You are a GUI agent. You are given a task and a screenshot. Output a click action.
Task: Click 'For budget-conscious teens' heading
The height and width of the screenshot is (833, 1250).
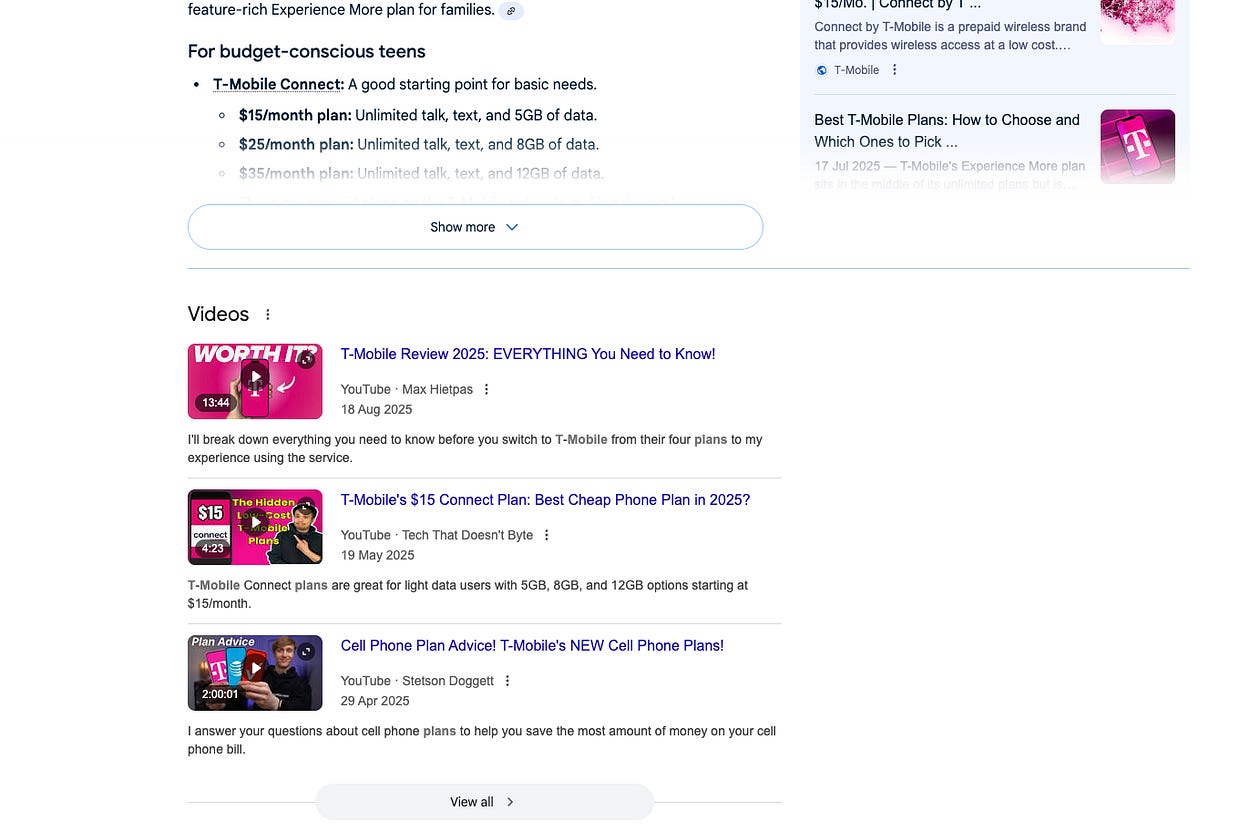click(x=307, y=52)
